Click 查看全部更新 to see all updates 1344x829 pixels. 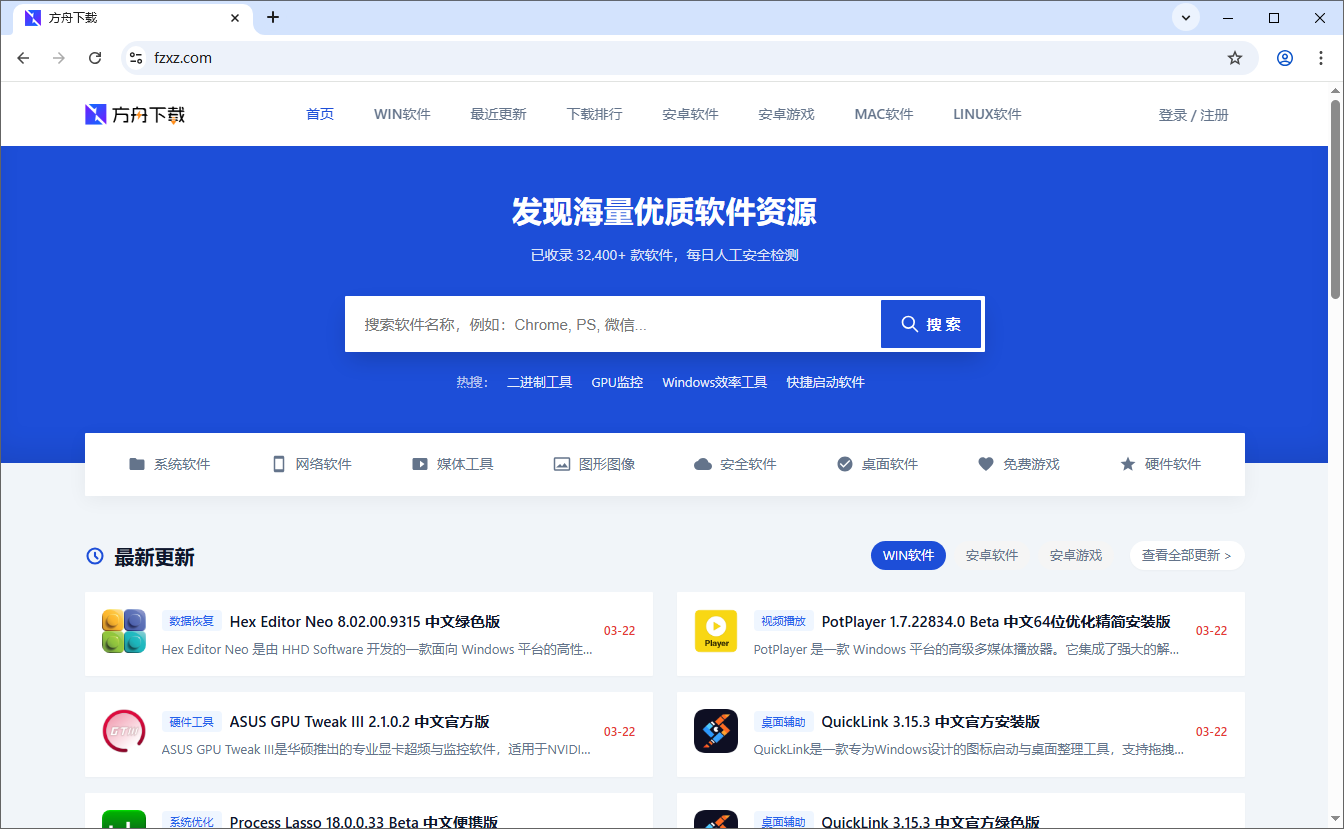click(1187, 555)
